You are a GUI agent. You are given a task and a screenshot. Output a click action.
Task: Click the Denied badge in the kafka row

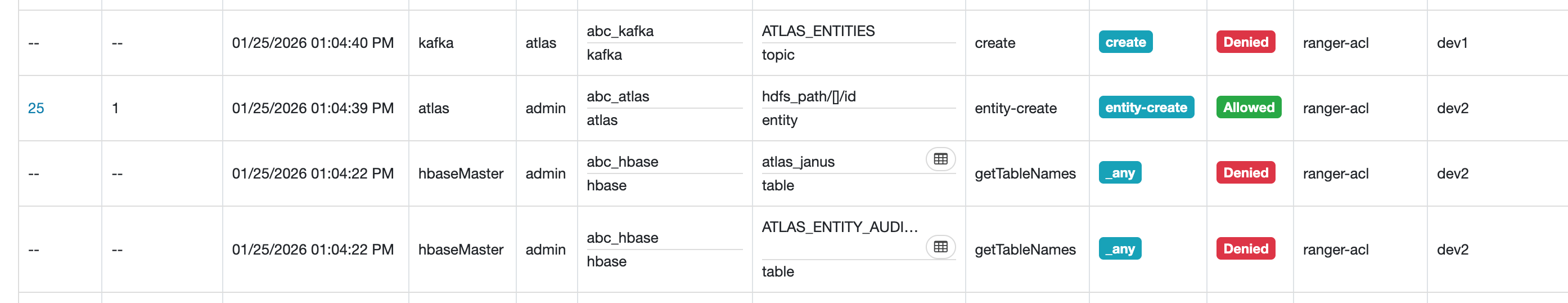point(1245,42)
